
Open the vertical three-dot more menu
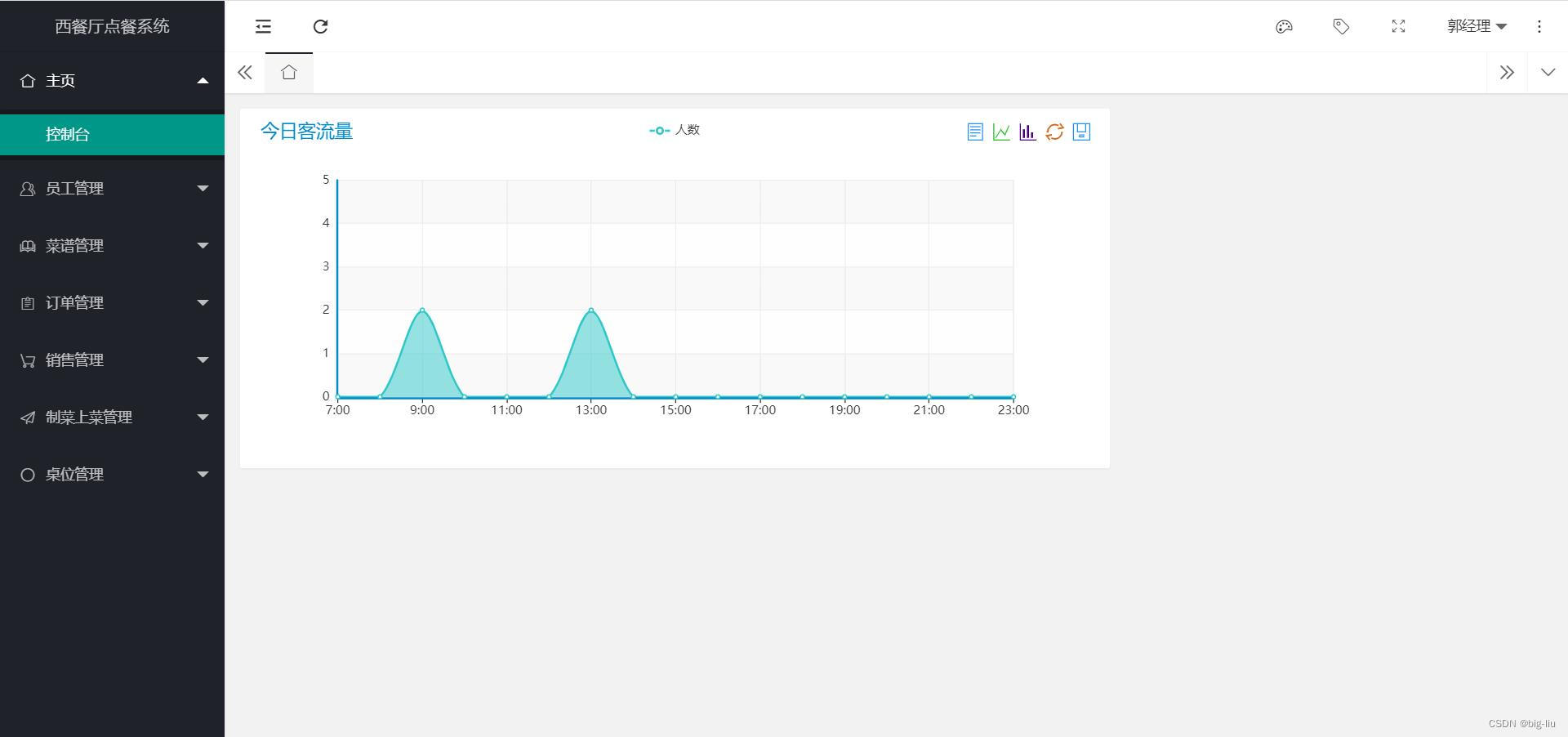(1539, 26)
